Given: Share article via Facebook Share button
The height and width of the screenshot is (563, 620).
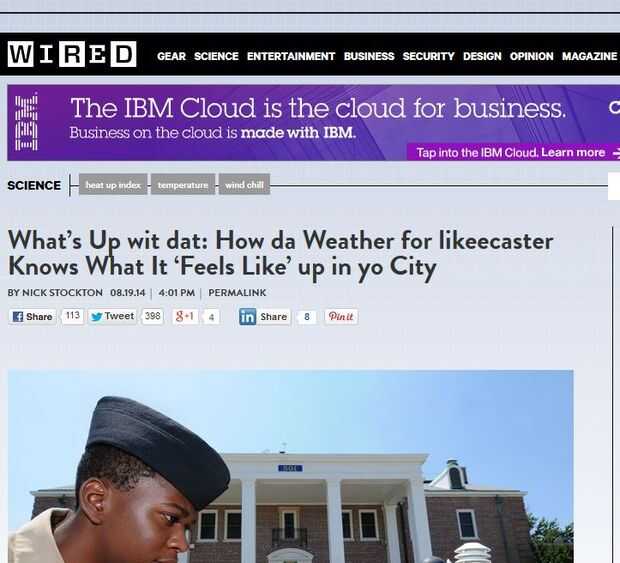Looking at the screenshot, I should click(32, 317).
